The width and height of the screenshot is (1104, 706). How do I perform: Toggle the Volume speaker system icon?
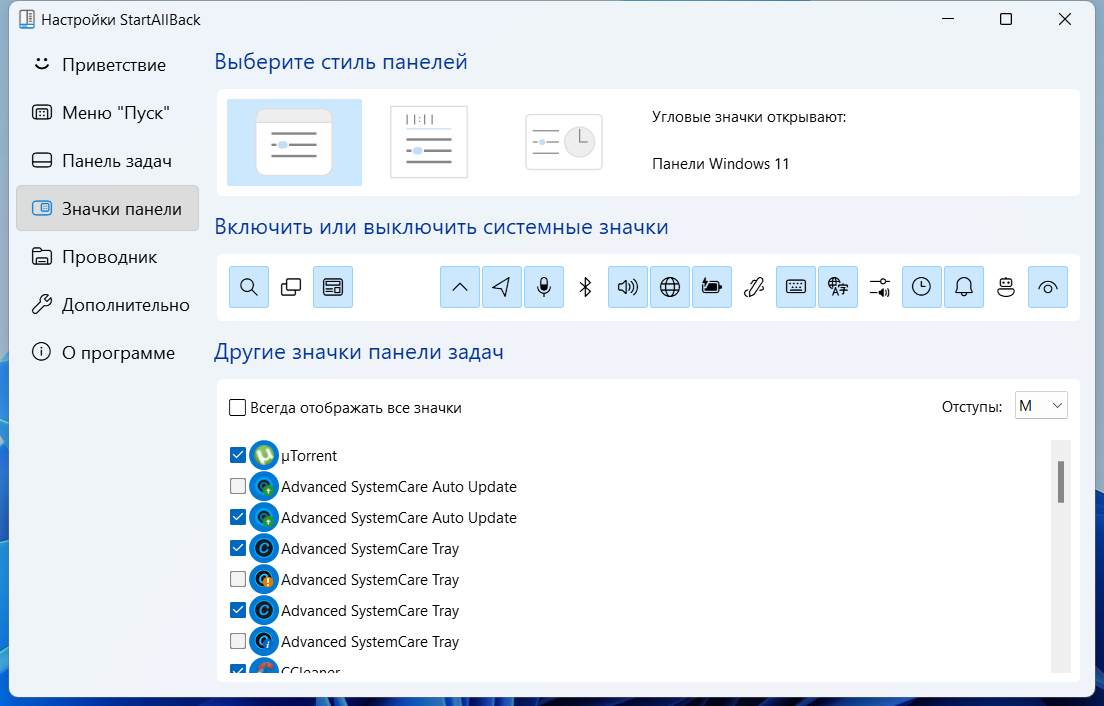pos(627,287)
